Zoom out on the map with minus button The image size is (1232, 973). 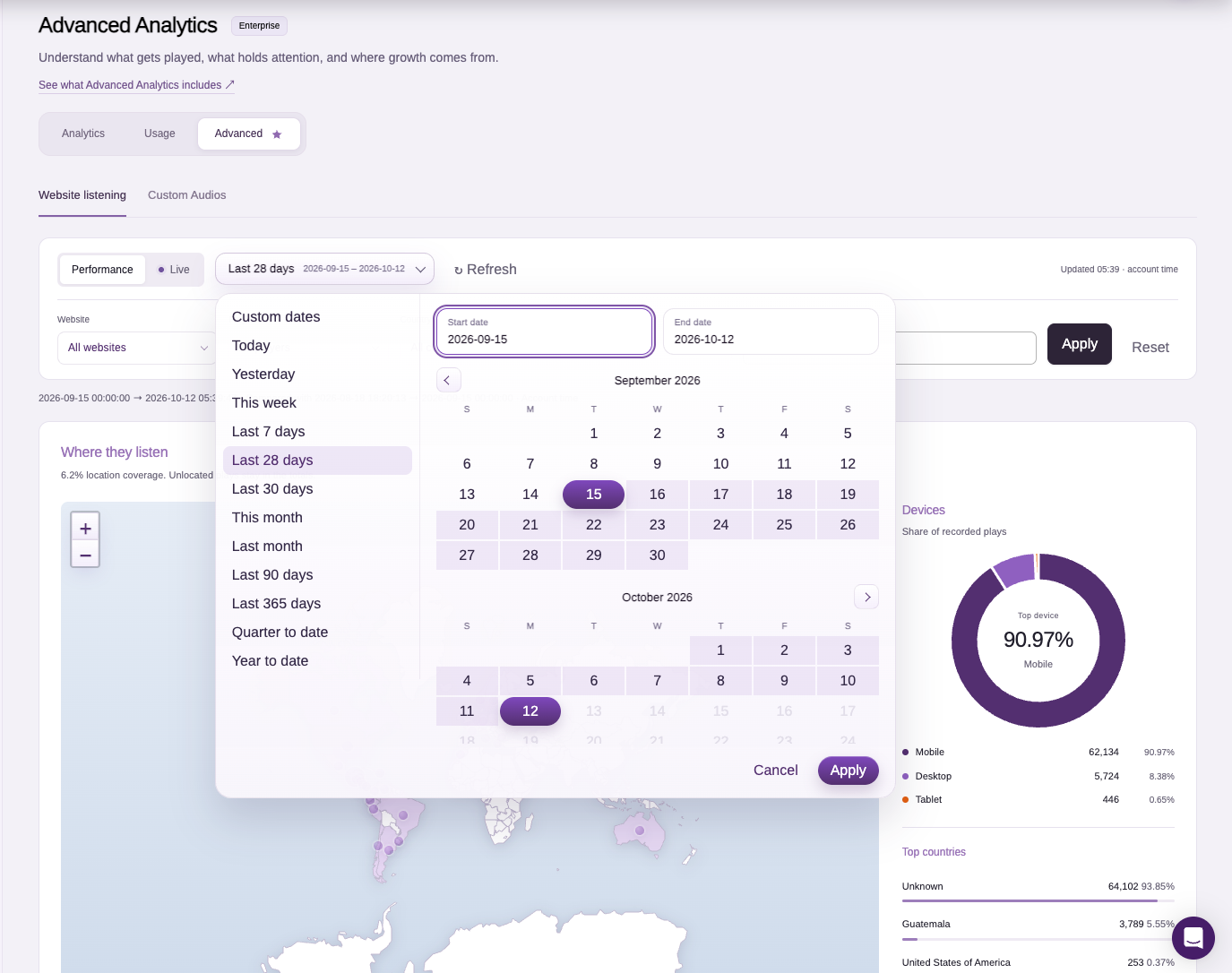(85, 555)
